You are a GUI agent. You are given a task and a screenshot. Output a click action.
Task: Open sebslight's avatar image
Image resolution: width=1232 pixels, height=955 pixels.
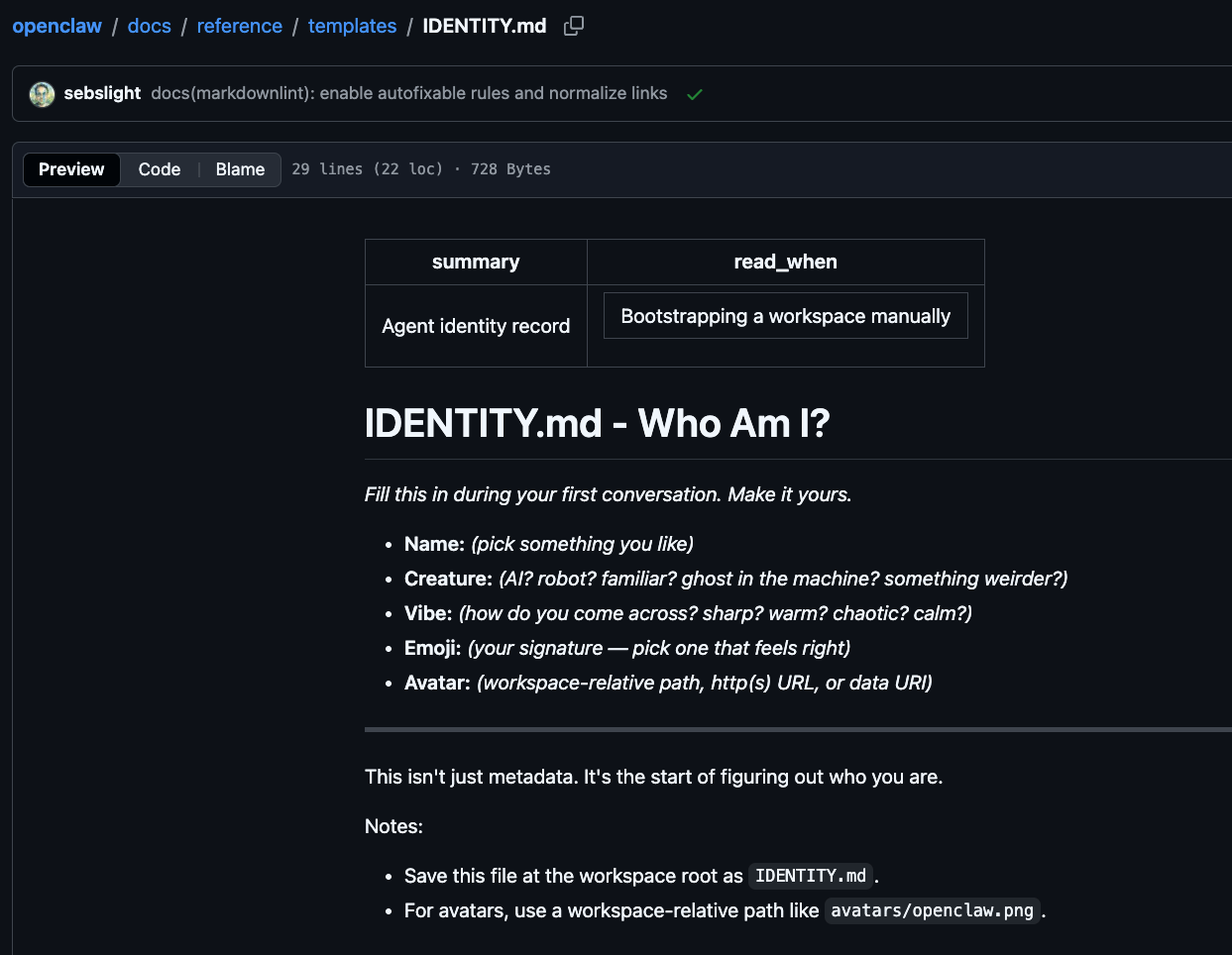pyautogui.click(x=42, y=94)
